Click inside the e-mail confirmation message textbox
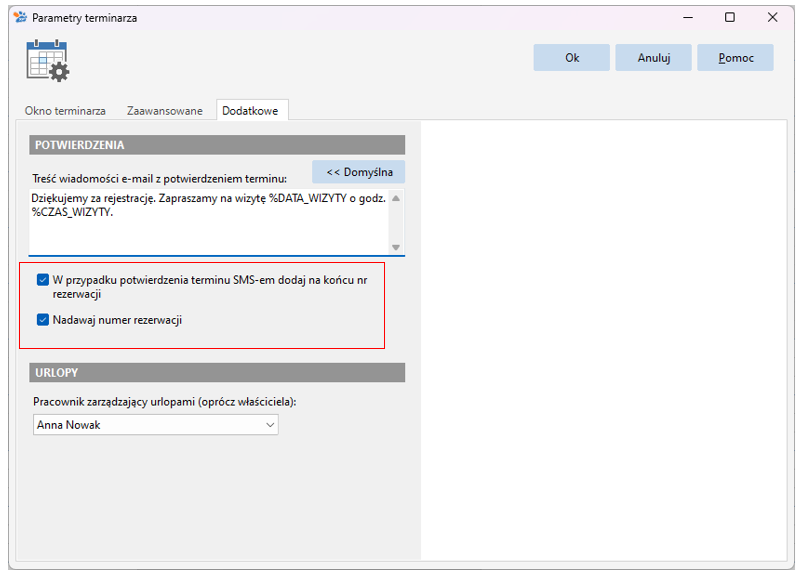 (208, 223)
